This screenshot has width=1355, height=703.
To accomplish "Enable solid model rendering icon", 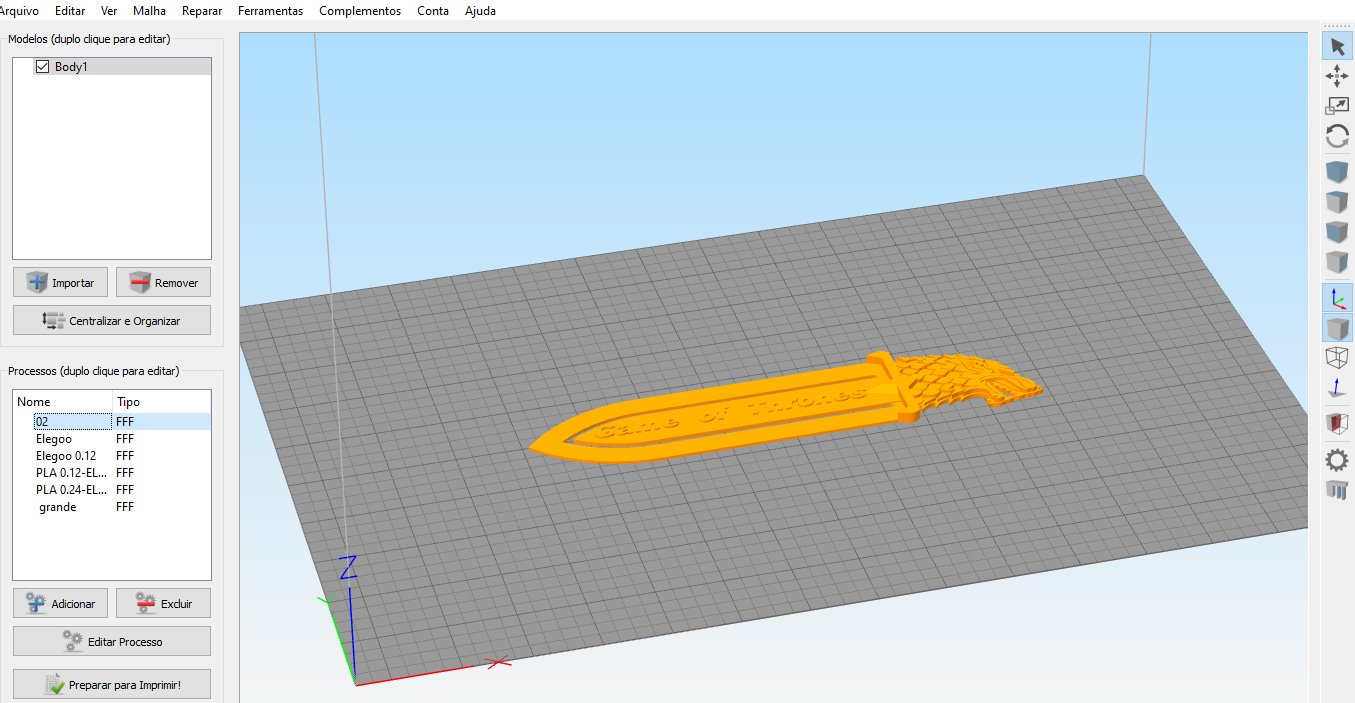I will (1337, 328).
